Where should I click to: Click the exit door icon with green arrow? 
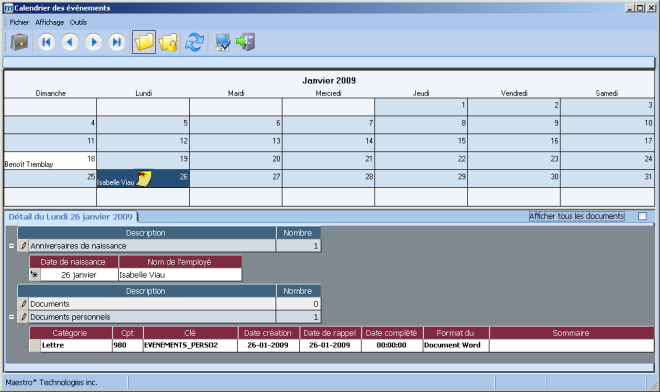(245, 42)
